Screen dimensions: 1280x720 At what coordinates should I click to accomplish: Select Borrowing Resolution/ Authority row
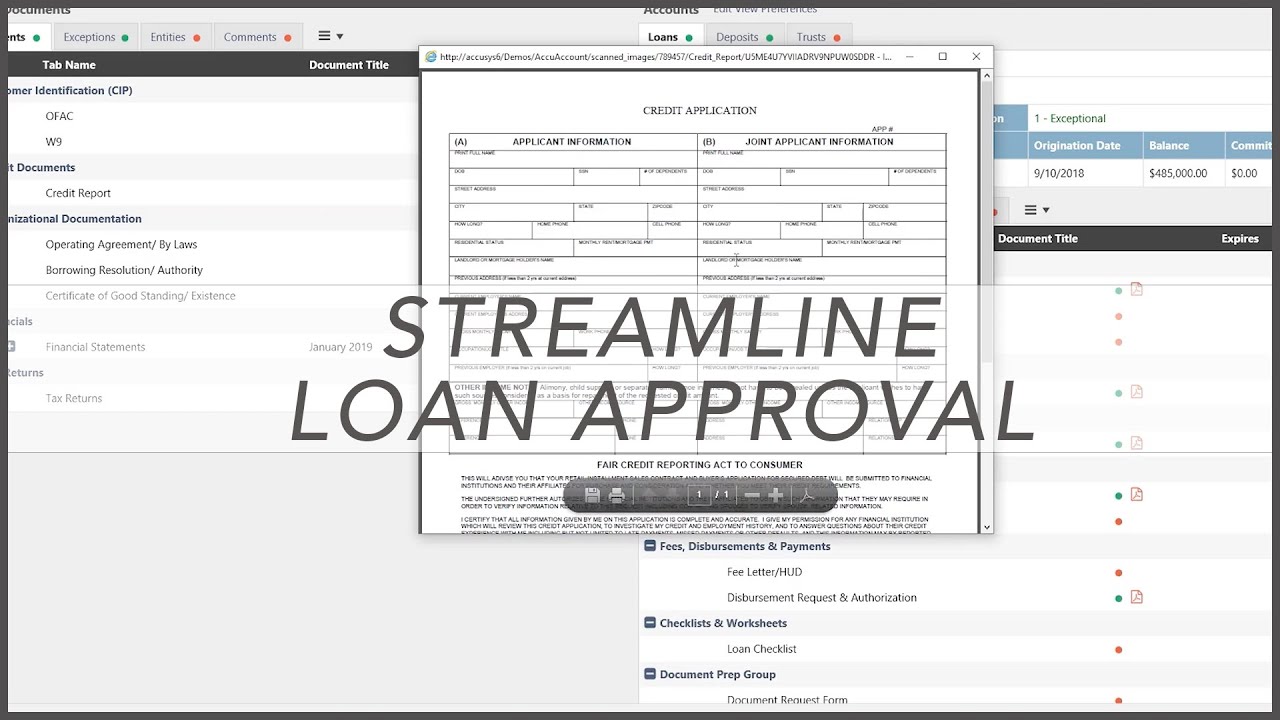coord(124,270)
